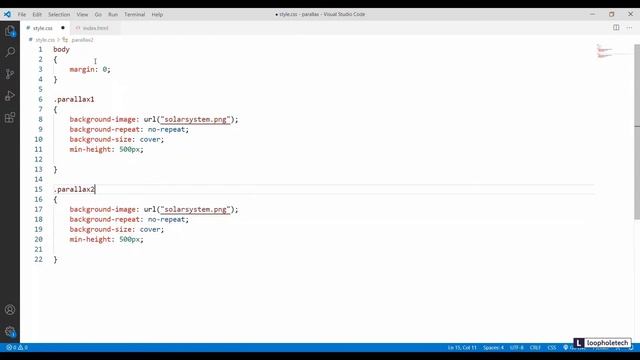This screenshot has height=360, width=640.
Task: Open the File menu
Action: coord(22,14)
